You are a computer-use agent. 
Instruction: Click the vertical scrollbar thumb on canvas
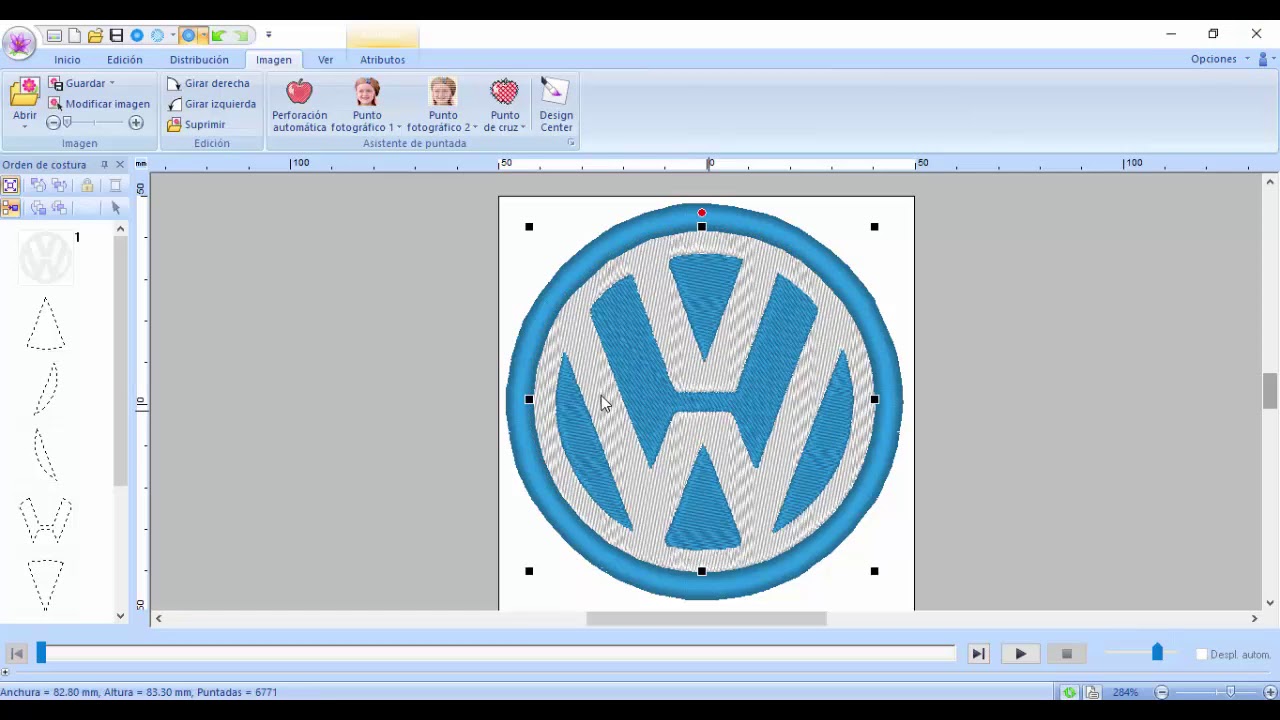coord(1270,390)
